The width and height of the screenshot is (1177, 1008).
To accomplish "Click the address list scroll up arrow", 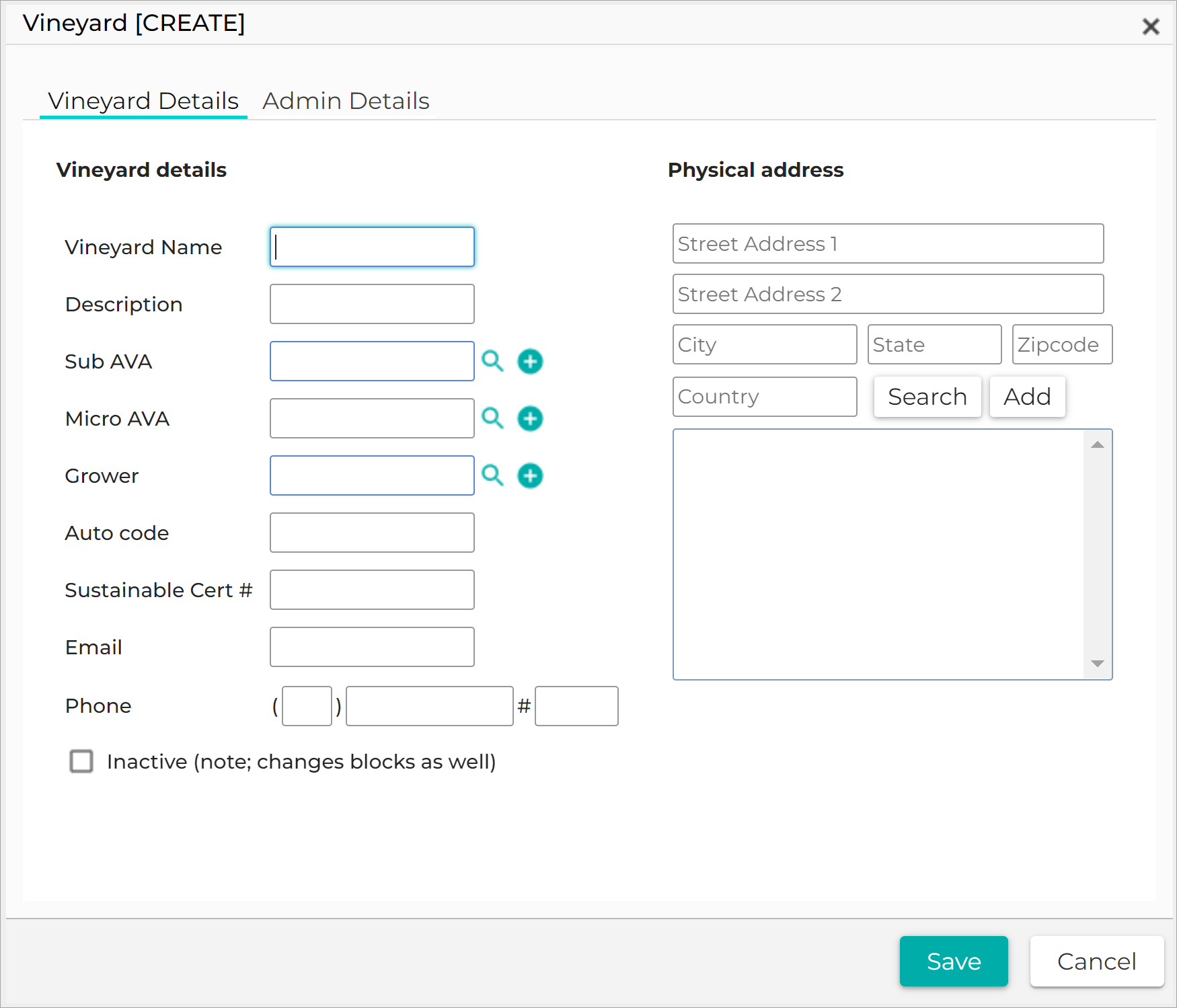I will [1098, 444].
